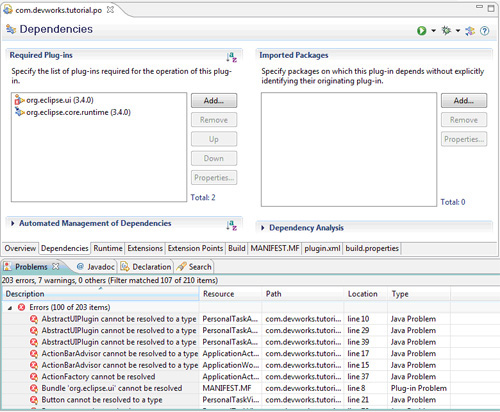Select the org.eclipse.ui (3.4.0) plug-in

(54, 100)
